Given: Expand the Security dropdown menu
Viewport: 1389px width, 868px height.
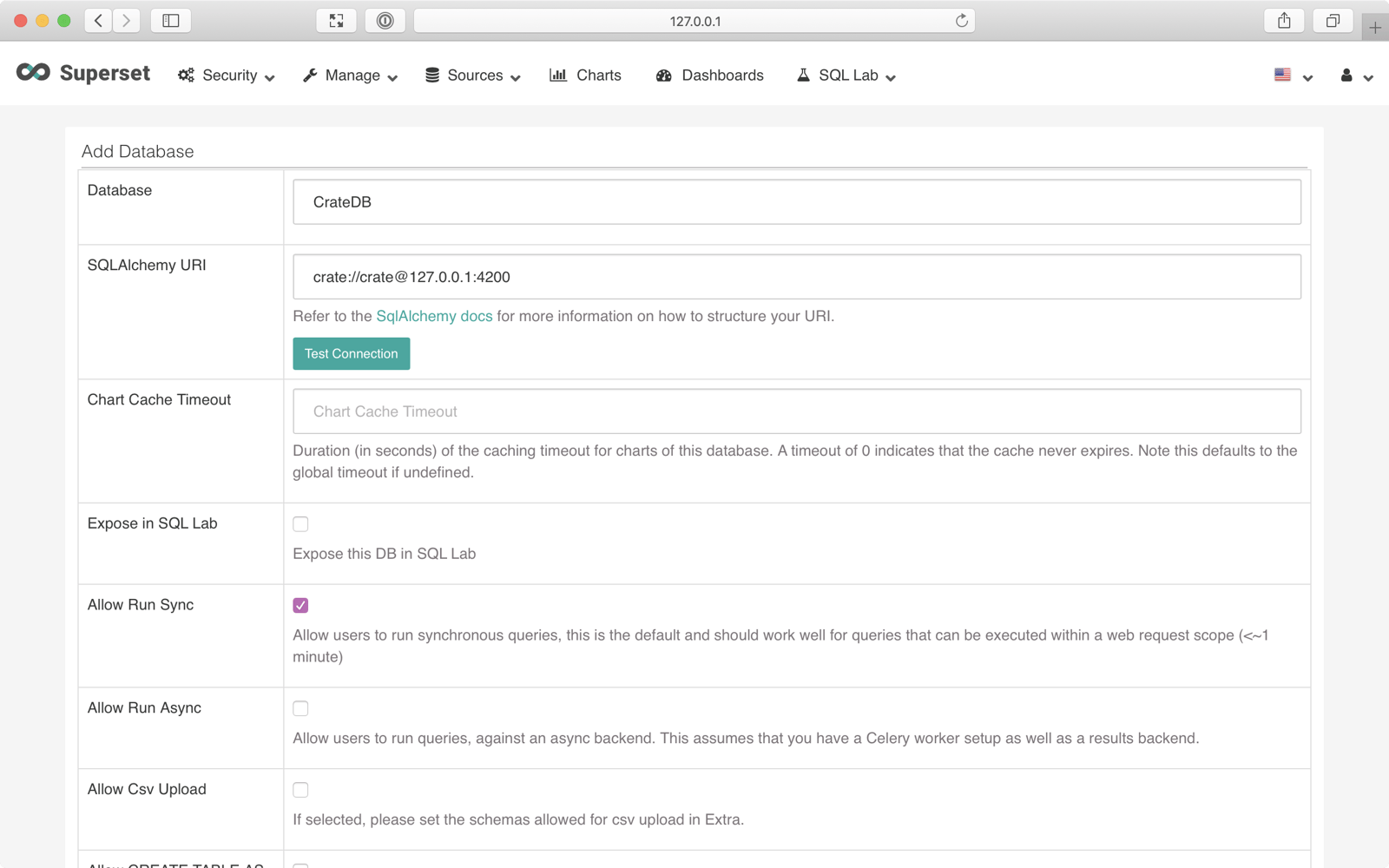Looking at the screenshot, I should coord(227,76).
